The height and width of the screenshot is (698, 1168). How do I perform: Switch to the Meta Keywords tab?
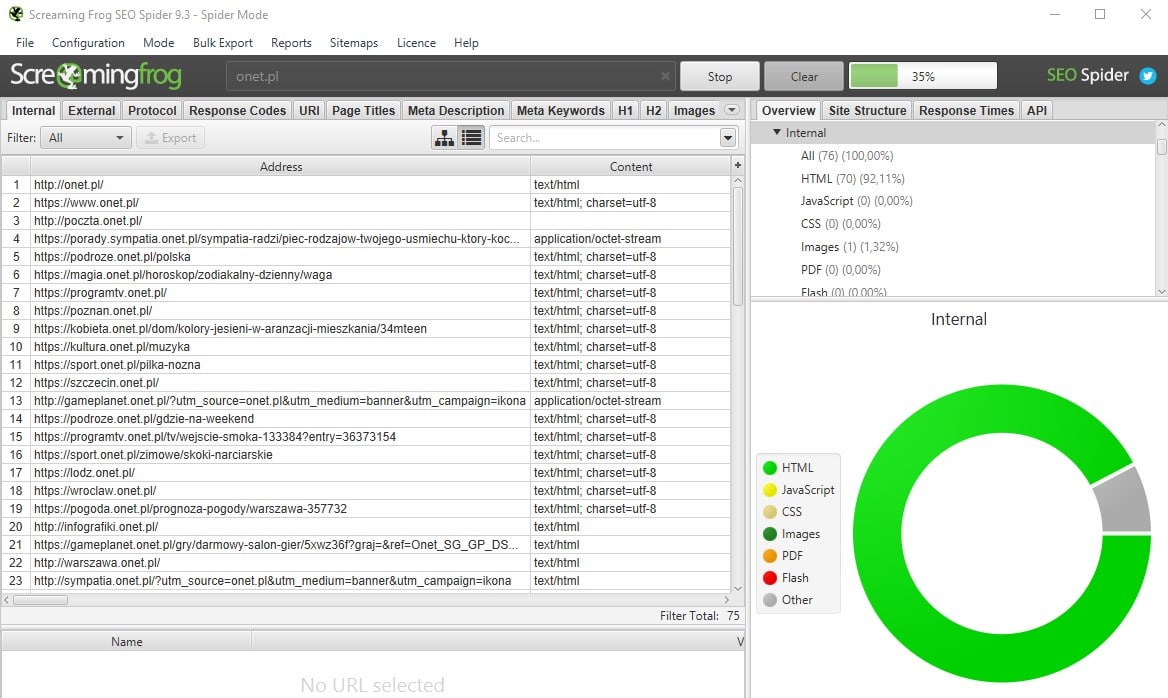[561, 110]
